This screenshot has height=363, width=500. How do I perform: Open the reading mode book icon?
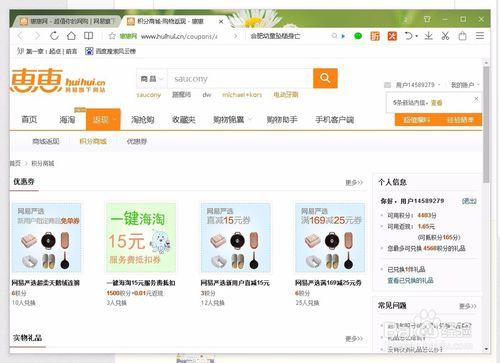pyautogui.click(x=88, y=36)
